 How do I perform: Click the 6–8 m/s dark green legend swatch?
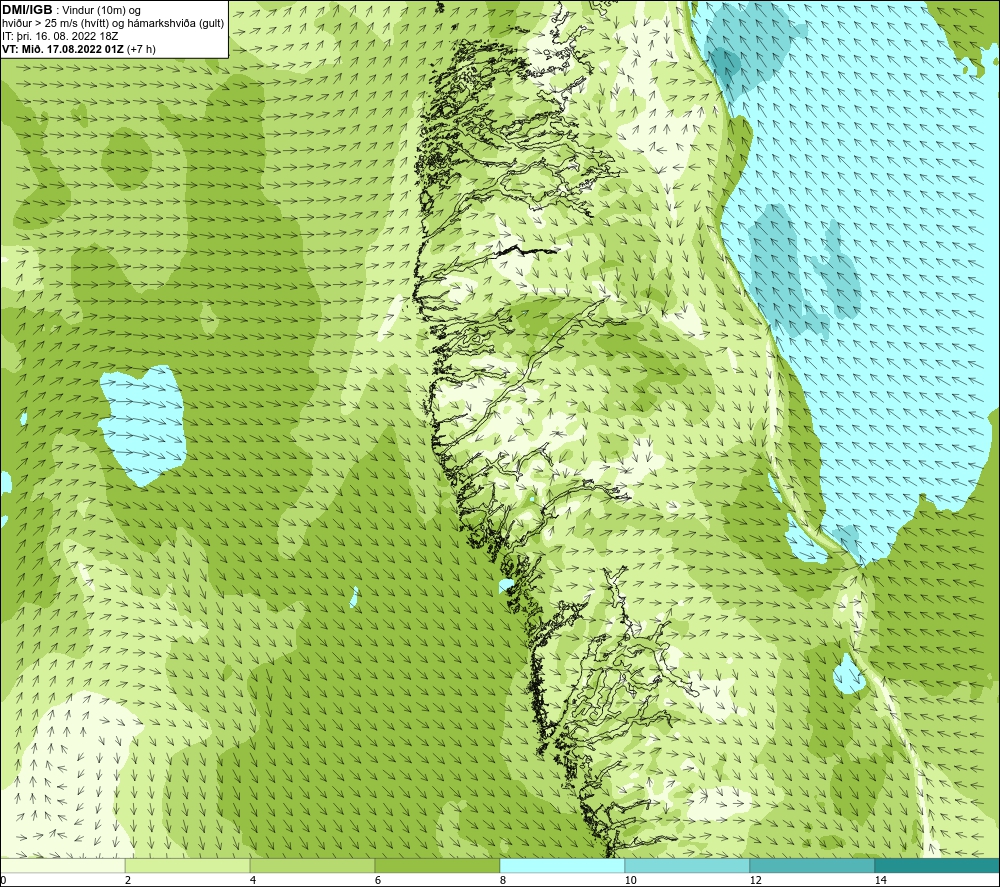(438, 865)
